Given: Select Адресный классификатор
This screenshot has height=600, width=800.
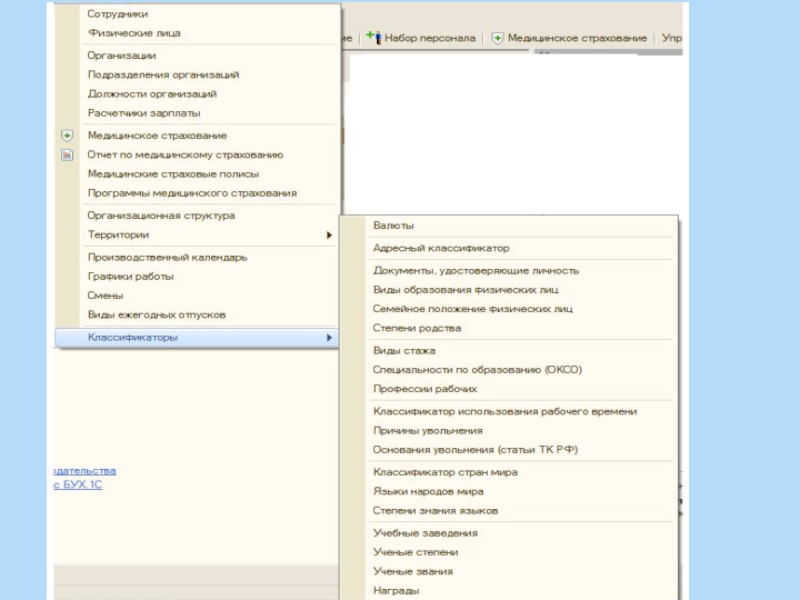Looking at the screenshot, I should point(440,248).
